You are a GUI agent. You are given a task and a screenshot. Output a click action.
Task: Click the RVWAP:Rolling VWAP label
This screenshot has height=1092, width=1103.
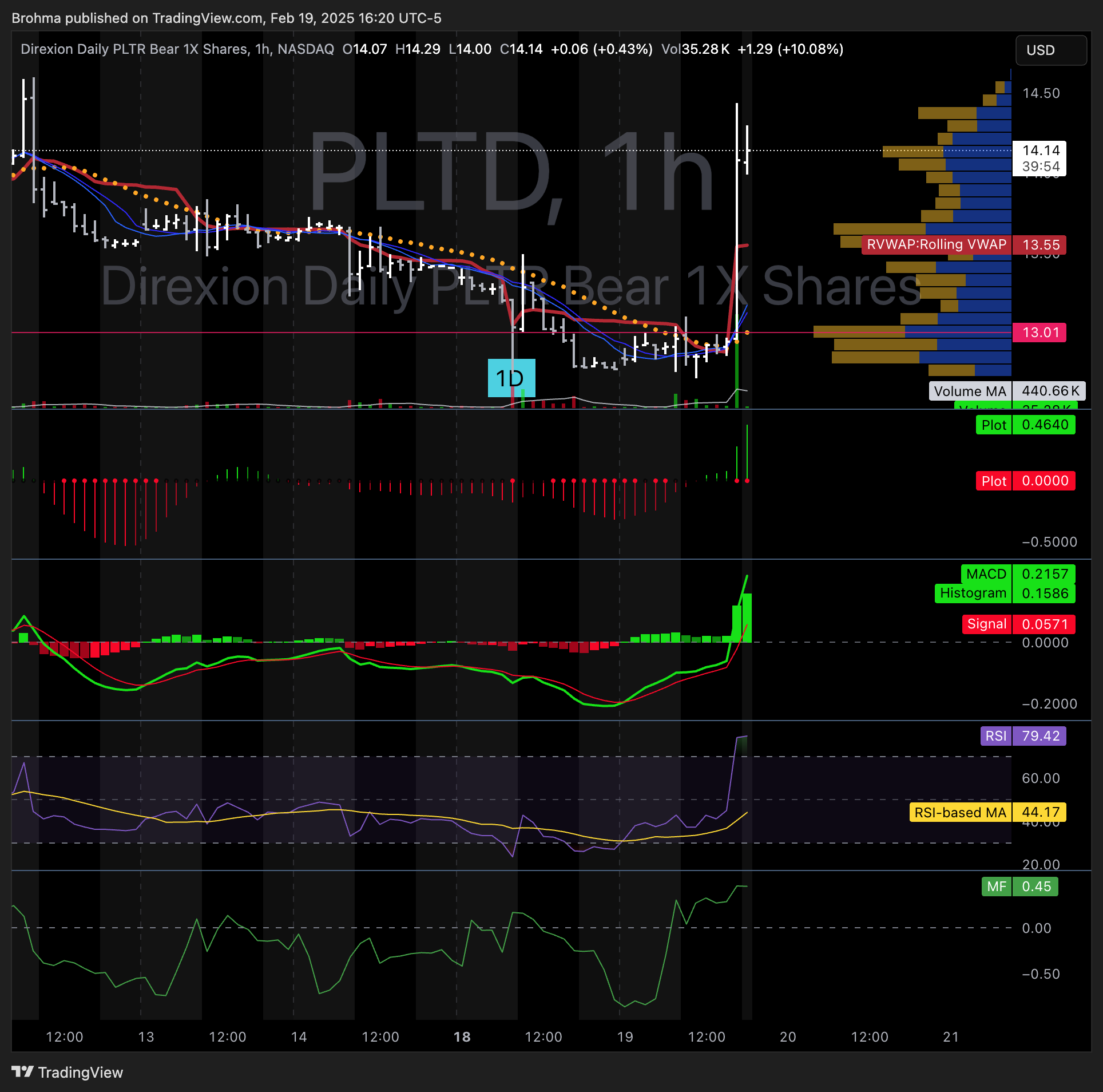click(937, 244)
